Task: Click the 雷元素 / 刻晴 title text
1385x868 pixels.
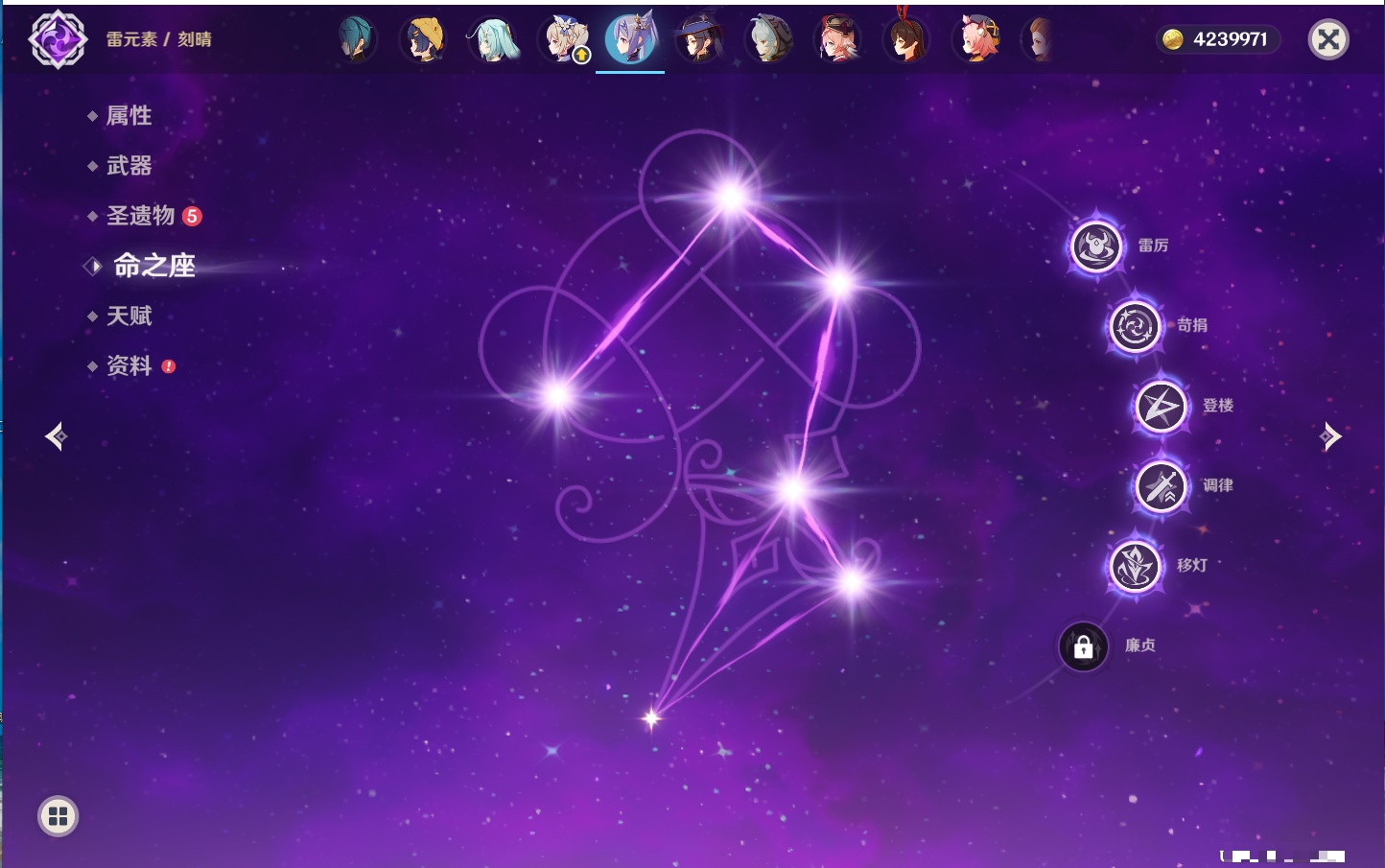Action: click(x=159, y=39)
